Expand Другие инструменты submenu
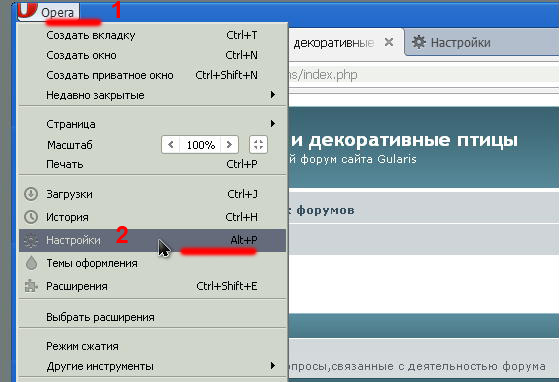 (x=153, y=366)
